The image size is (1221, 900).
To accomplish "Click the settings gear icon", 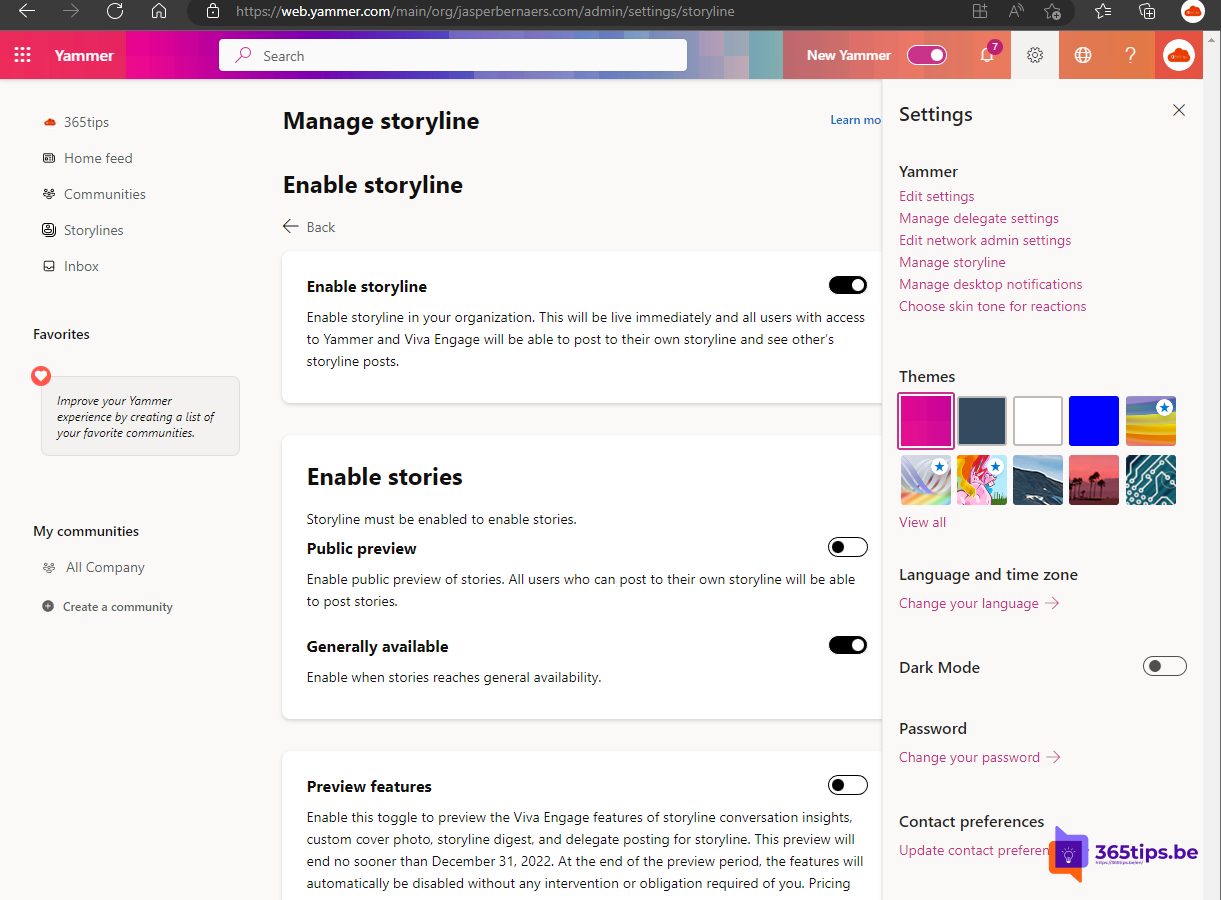I will tap(1035, 55).
